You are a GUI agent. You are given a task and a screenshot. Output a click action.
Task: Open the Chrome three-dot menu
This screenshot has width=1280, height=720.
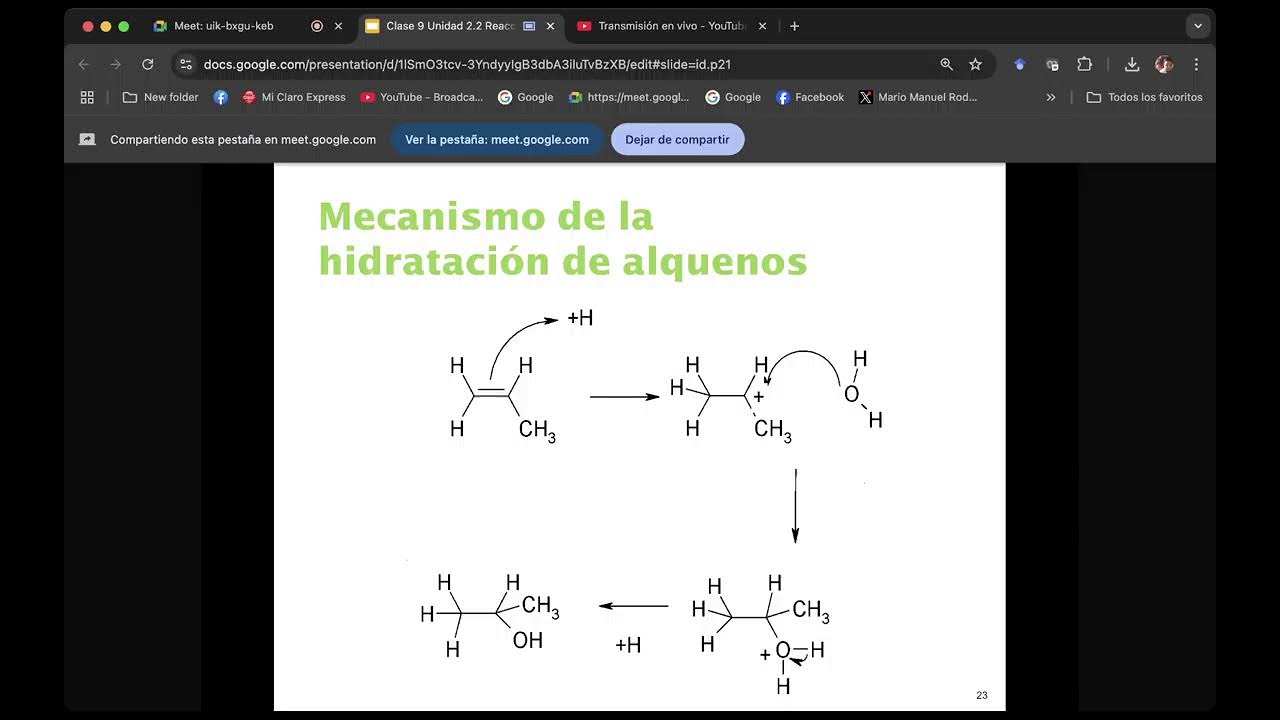click(x=1196, y=64)
